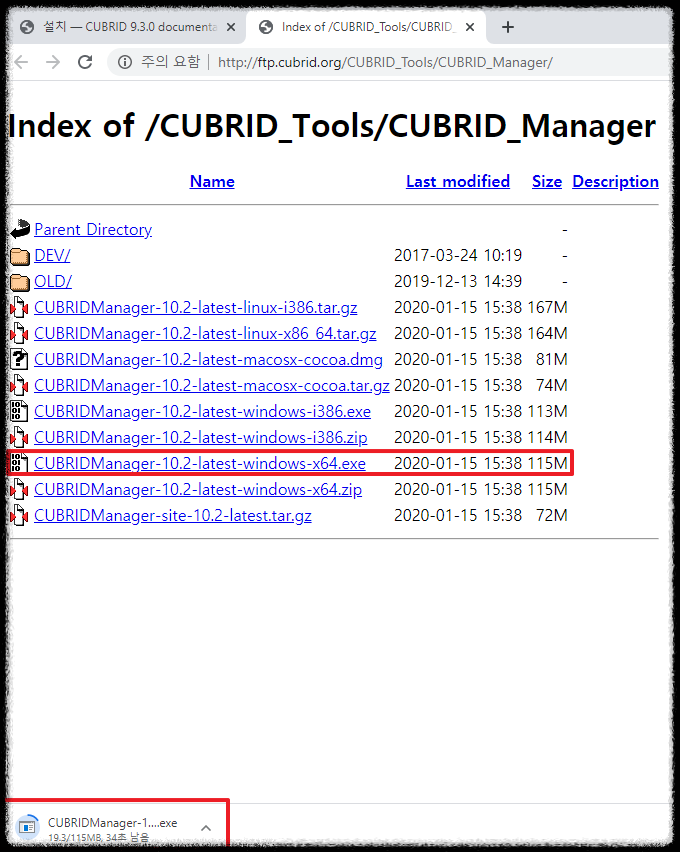Click the 164M size value
680x852 pixels.
547,334
